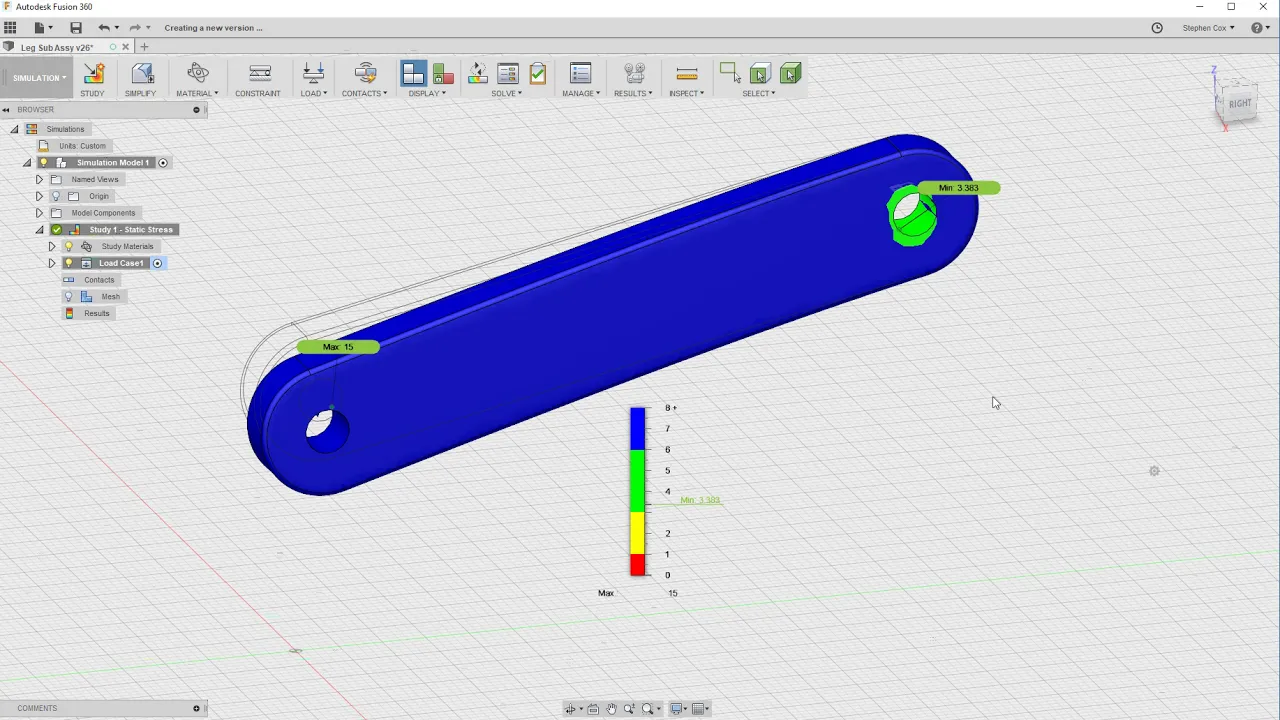Expand the Load Case1 node

[52, 263]
